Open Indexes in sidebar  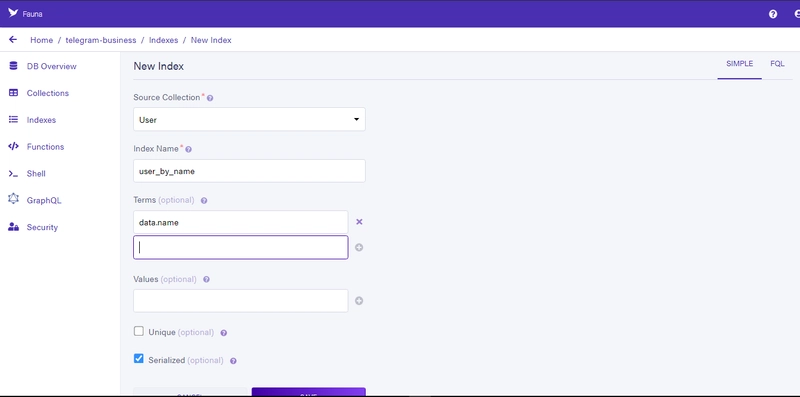pyautogui.click(x=41, y=120)
